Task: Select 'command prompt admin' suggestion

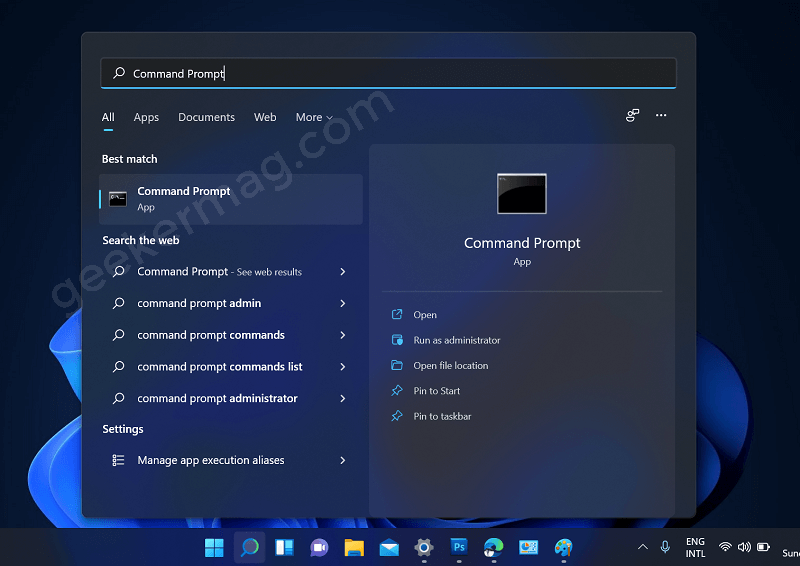Action: coord(199,303)
